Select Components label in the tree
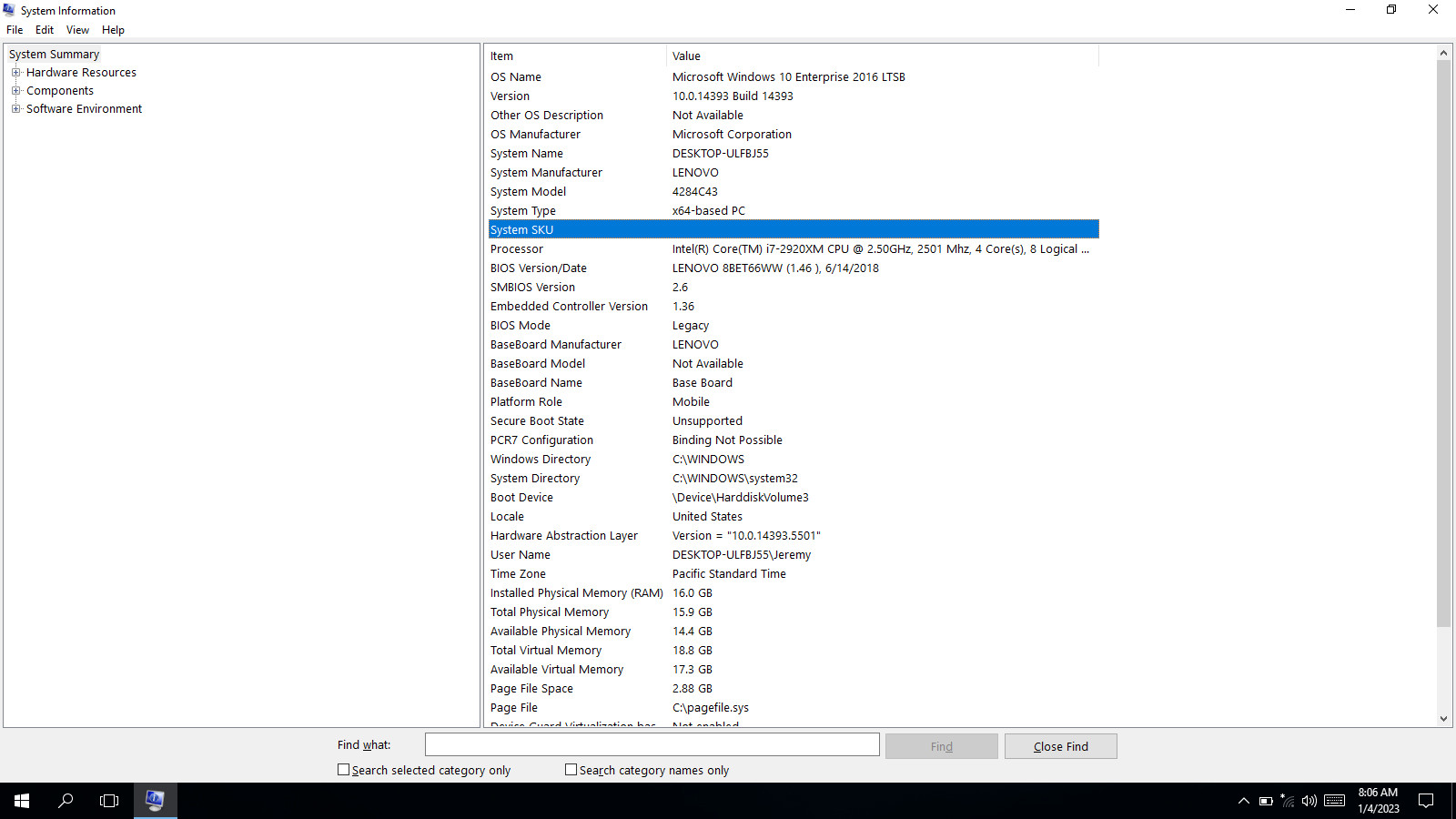The image size is (1456, 819). [x=60, y=91]
